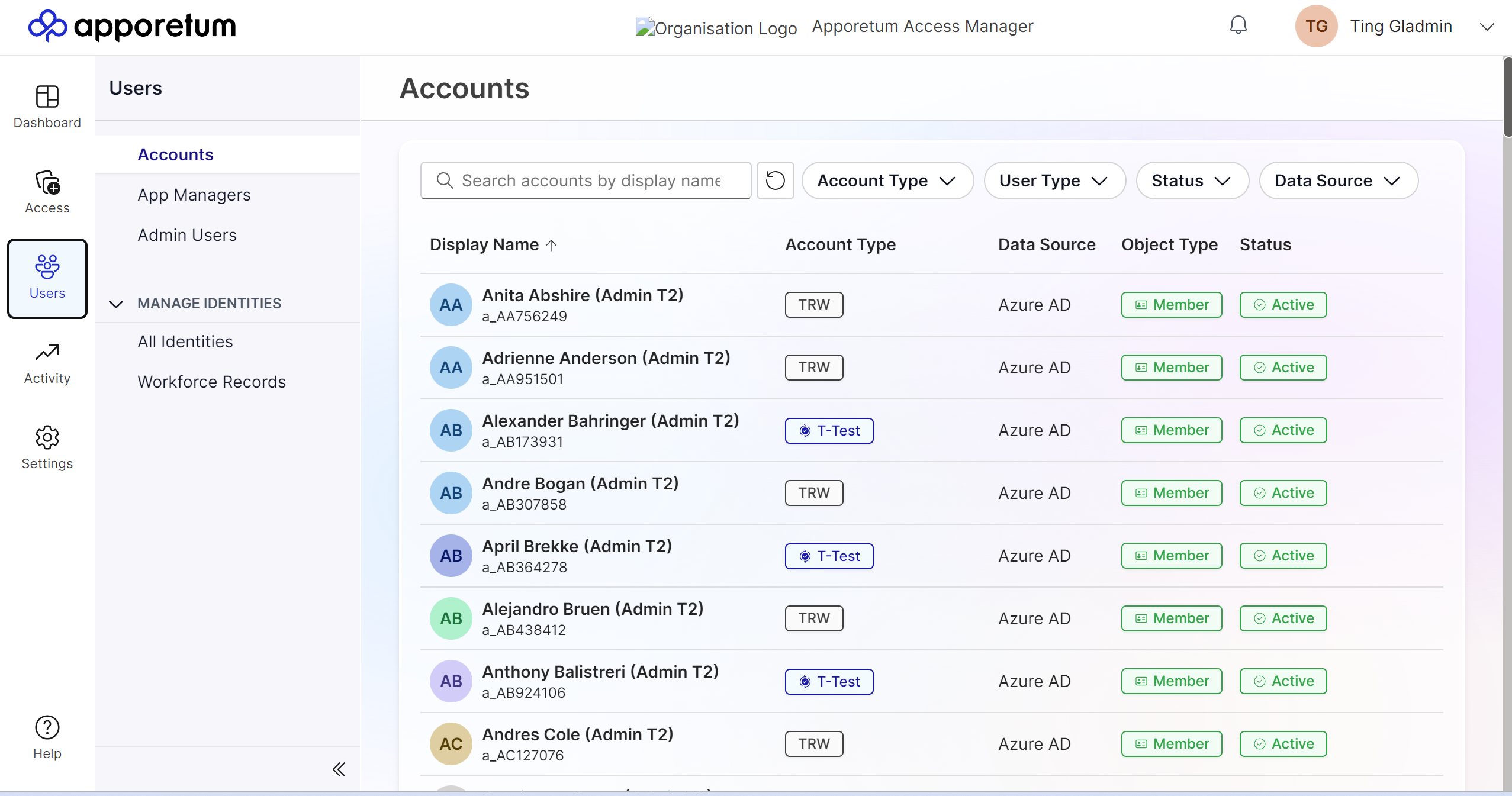Click the Apporetum Access Manager title
The height and width of the screenshot is (796, 1512).
(x=922, y=26)
